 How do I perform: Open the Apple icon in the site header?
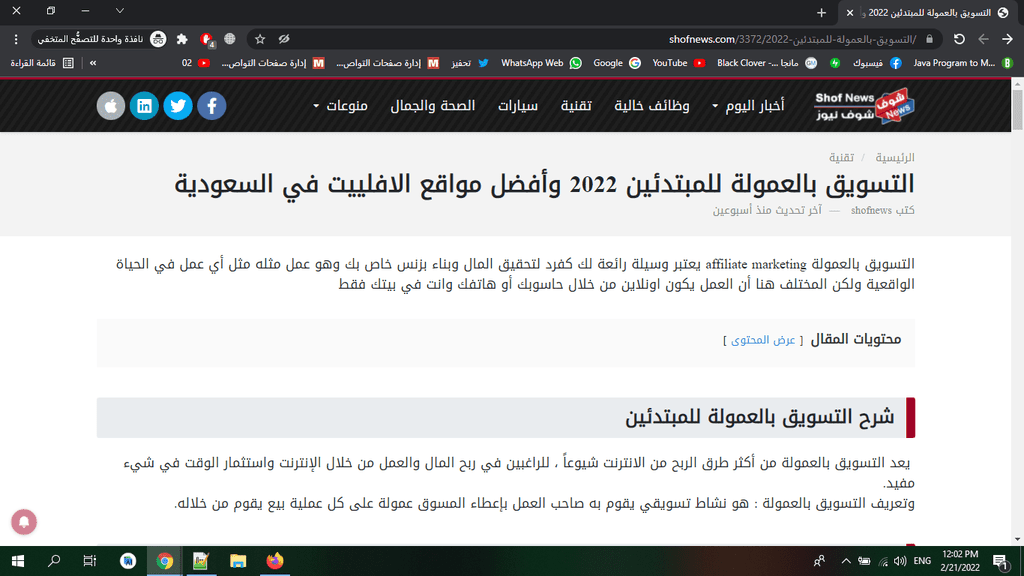111,106
